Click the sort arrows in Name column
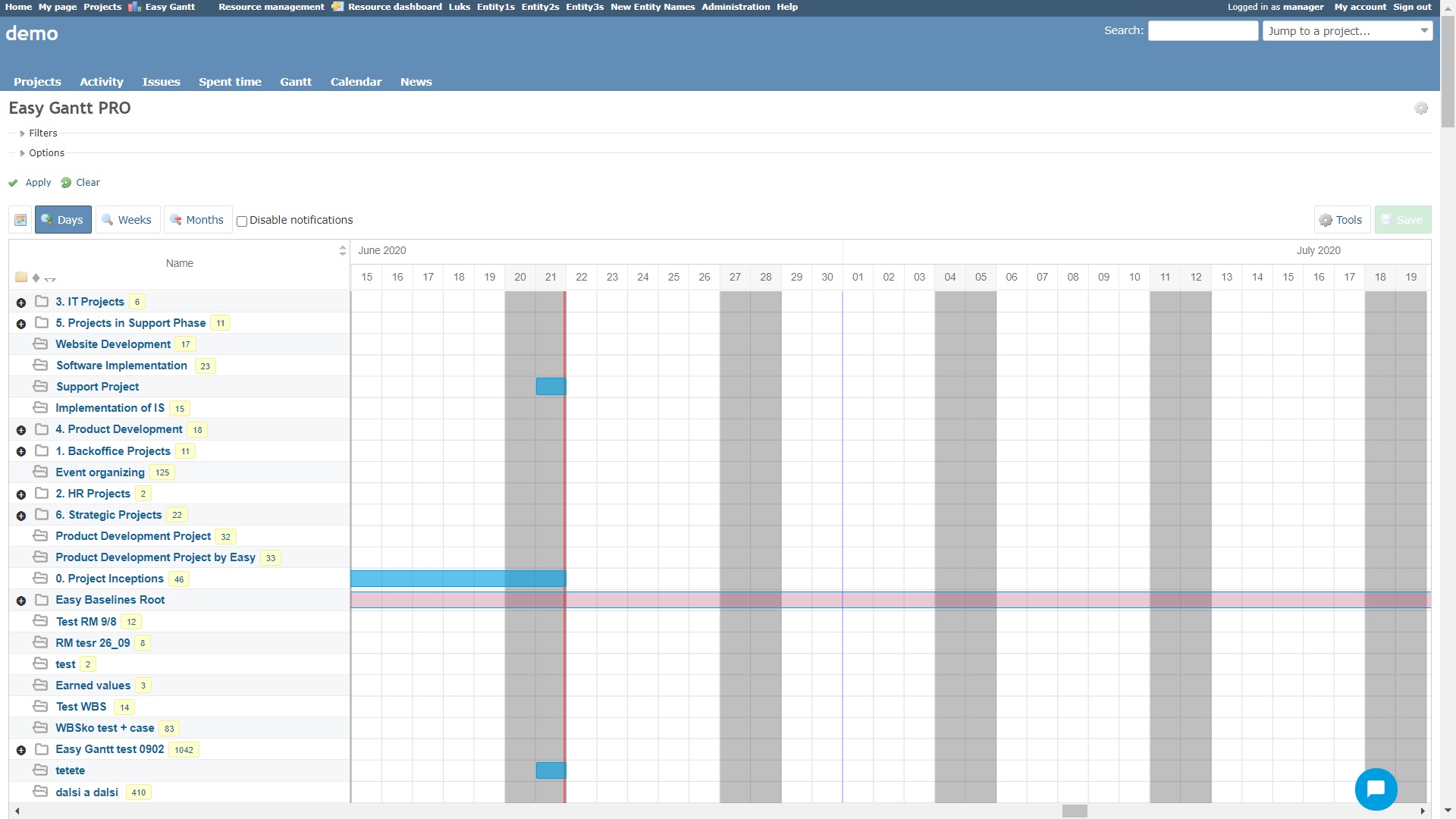The width and height of the screenshot is (1456, 819). 342,250
